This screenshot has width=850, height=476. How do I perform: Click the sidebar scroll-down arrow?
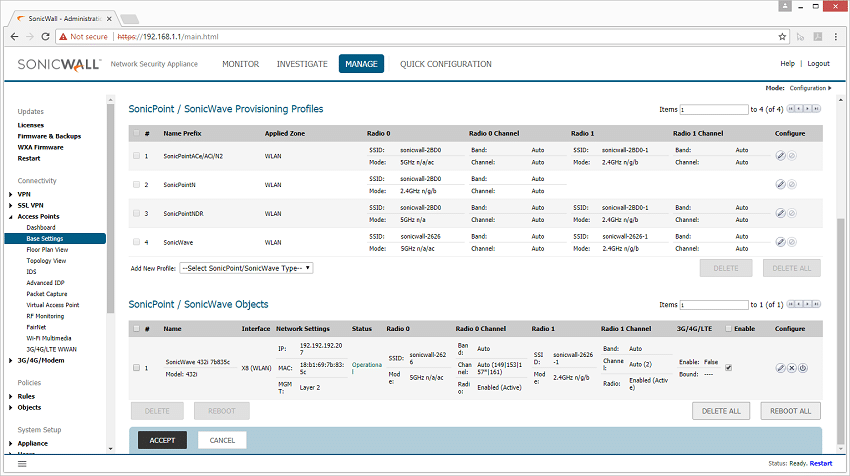111,449
